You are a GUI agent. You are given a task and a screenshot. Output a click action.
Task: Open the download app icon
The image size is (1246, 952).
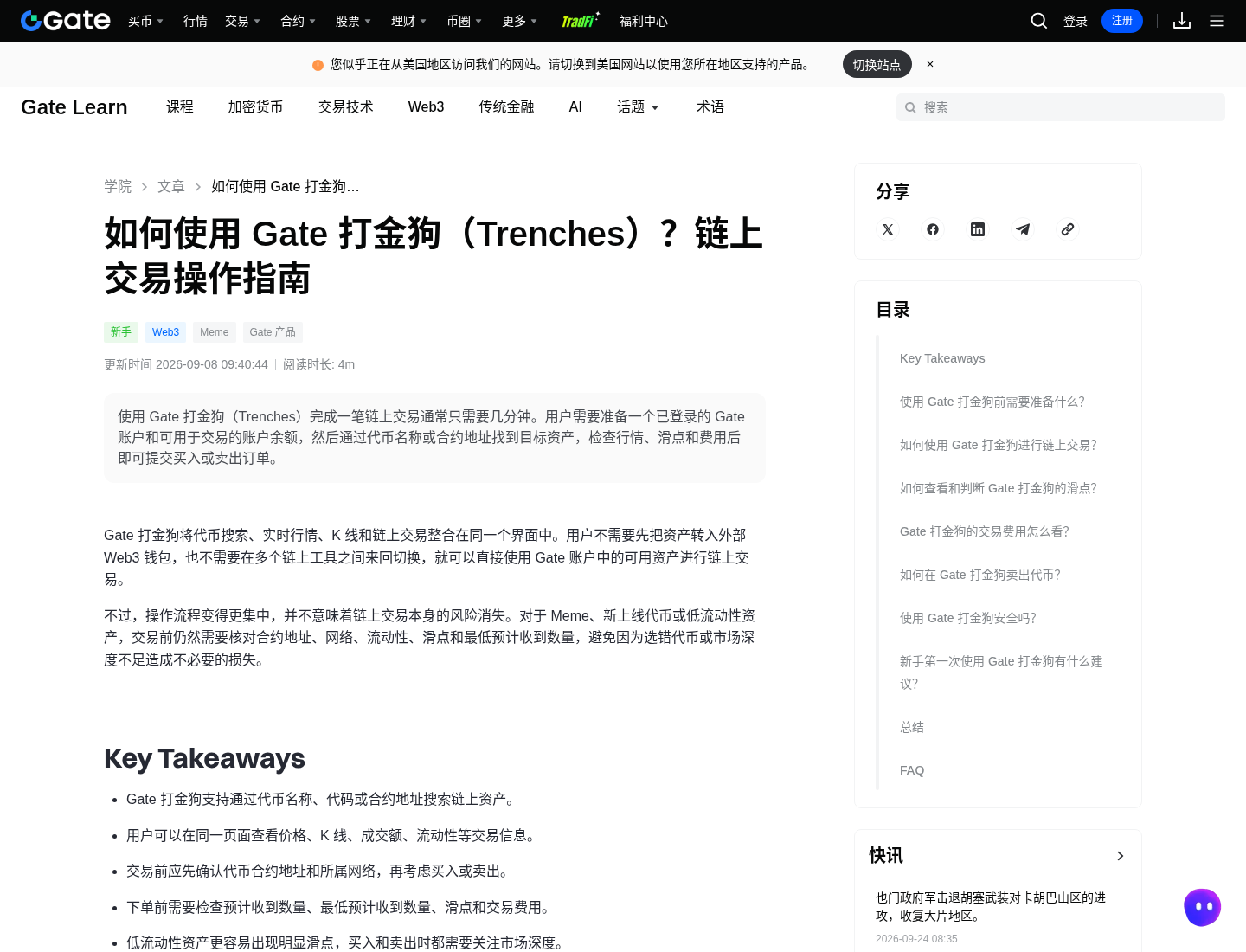[1182, 21]
